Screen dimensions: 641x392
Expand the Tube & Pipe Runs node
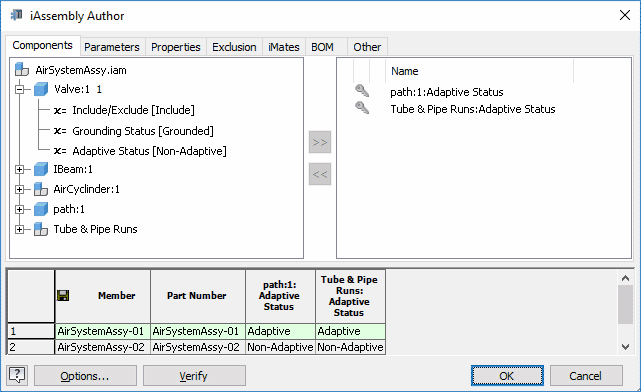[x=20, y=229]
